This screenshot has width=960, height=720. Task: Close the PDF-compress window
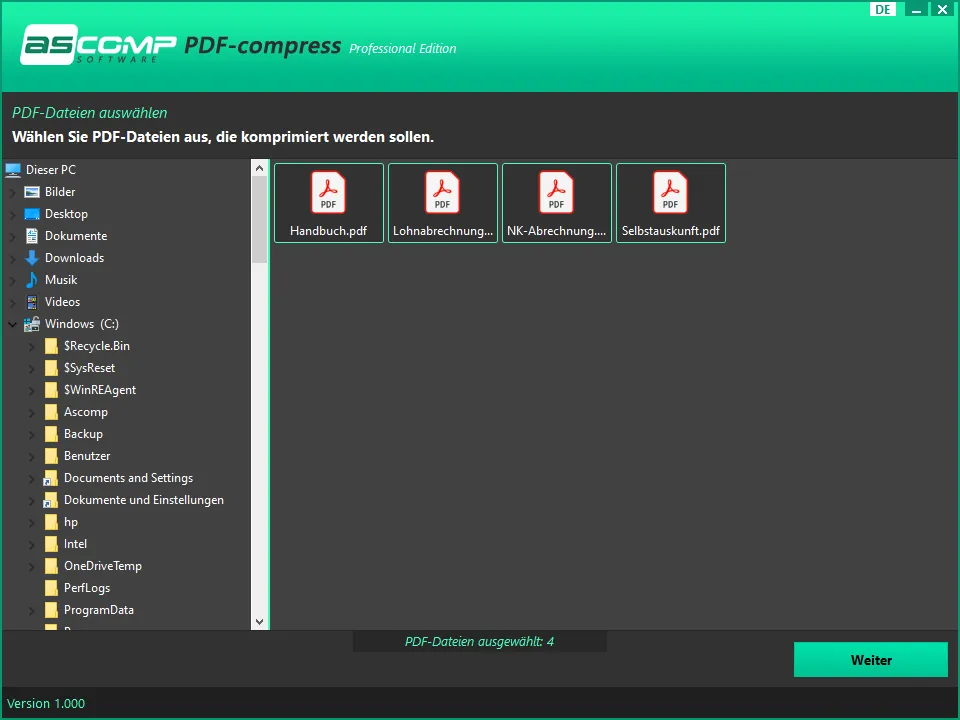tap(943, 9)
